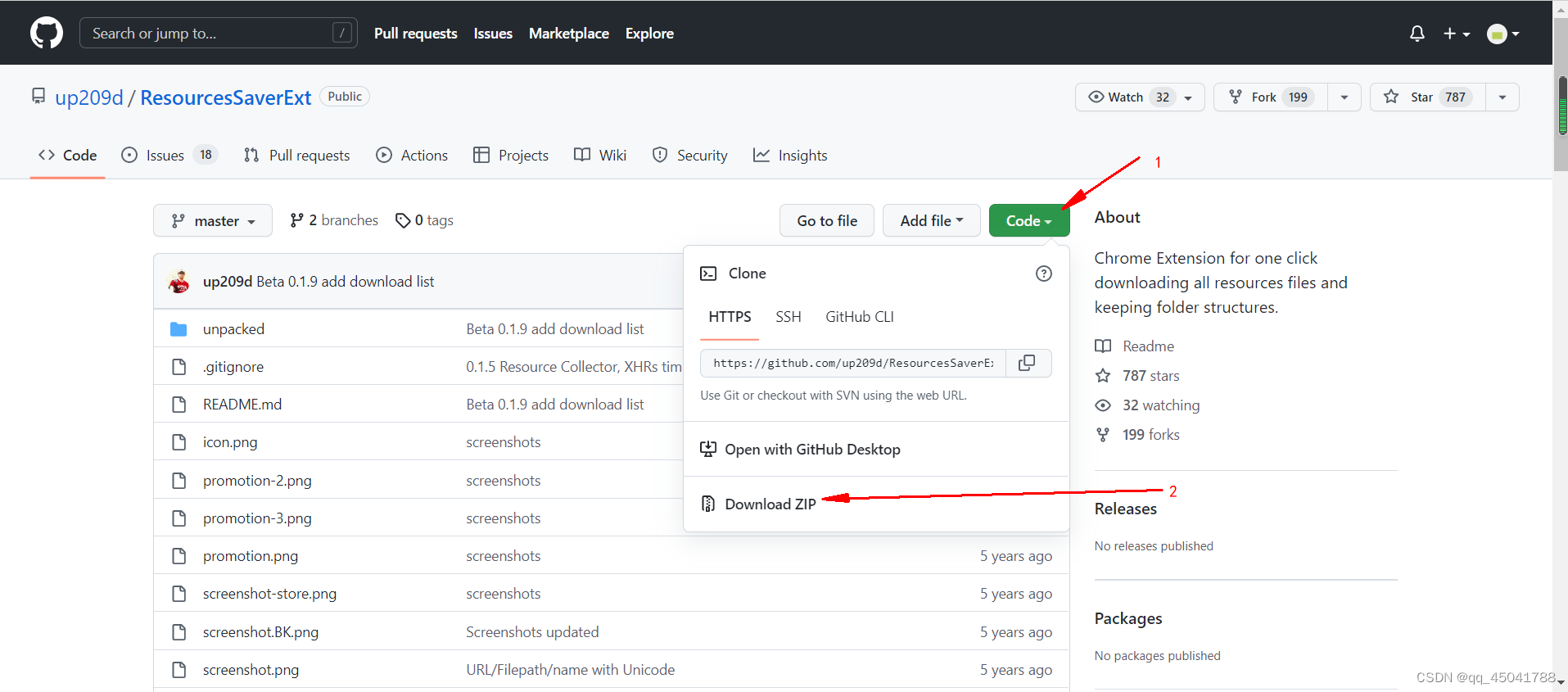Open the master branch selector

click(213, 220)
